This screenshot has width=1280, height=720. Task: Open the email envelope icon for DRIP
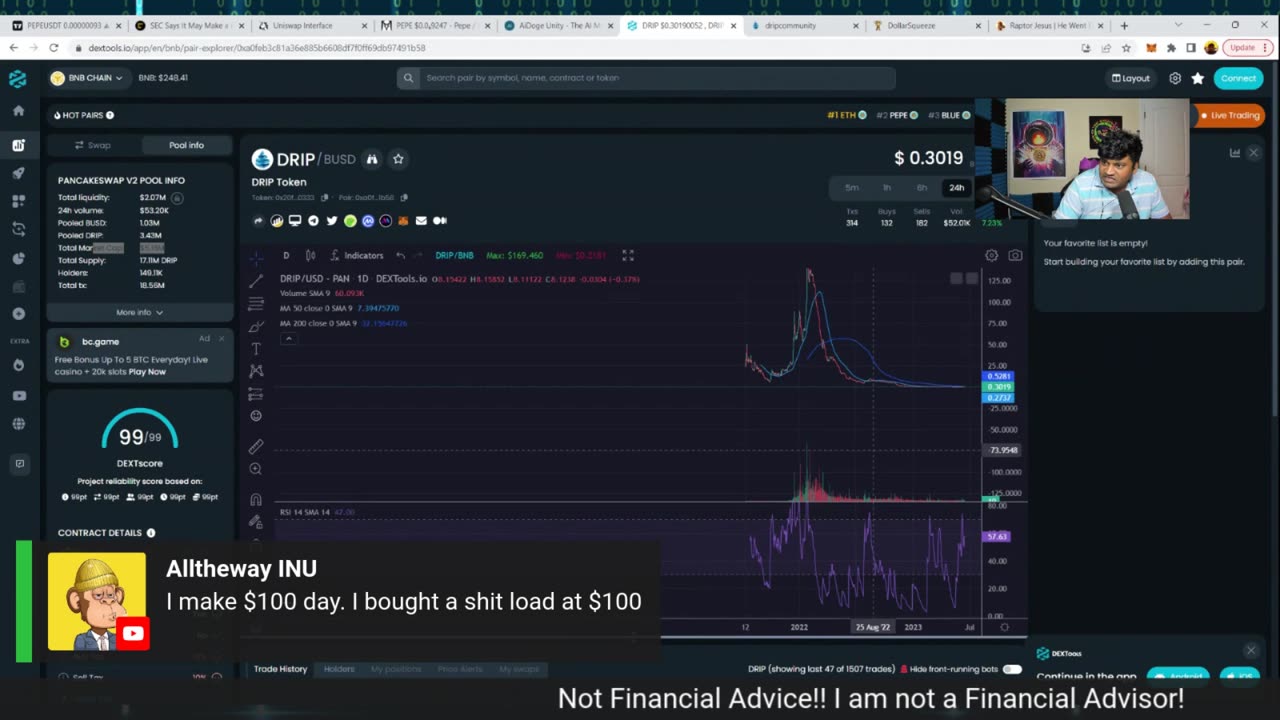click(x=421, y=221)
